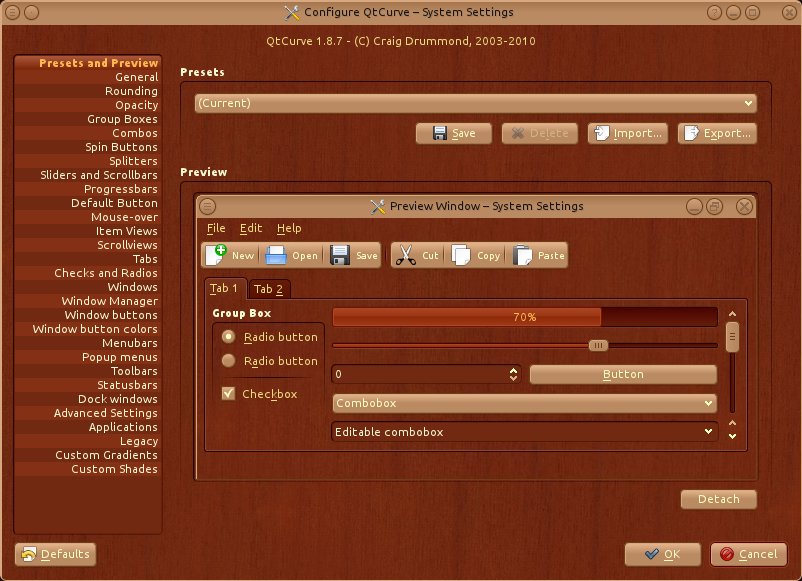Image resolution: width=802 pixels, height=581 pixels.
Task: Open the Combos settings page
Action: click(88, 133)
